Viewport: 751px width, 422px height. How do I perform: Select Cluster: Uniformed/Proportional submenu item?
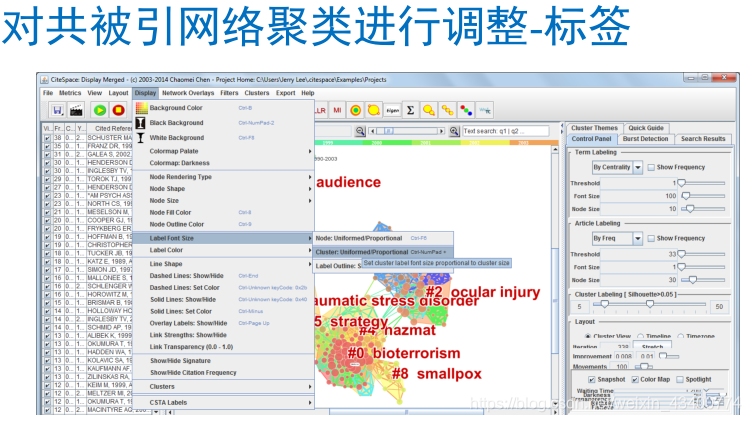[383, 252]
